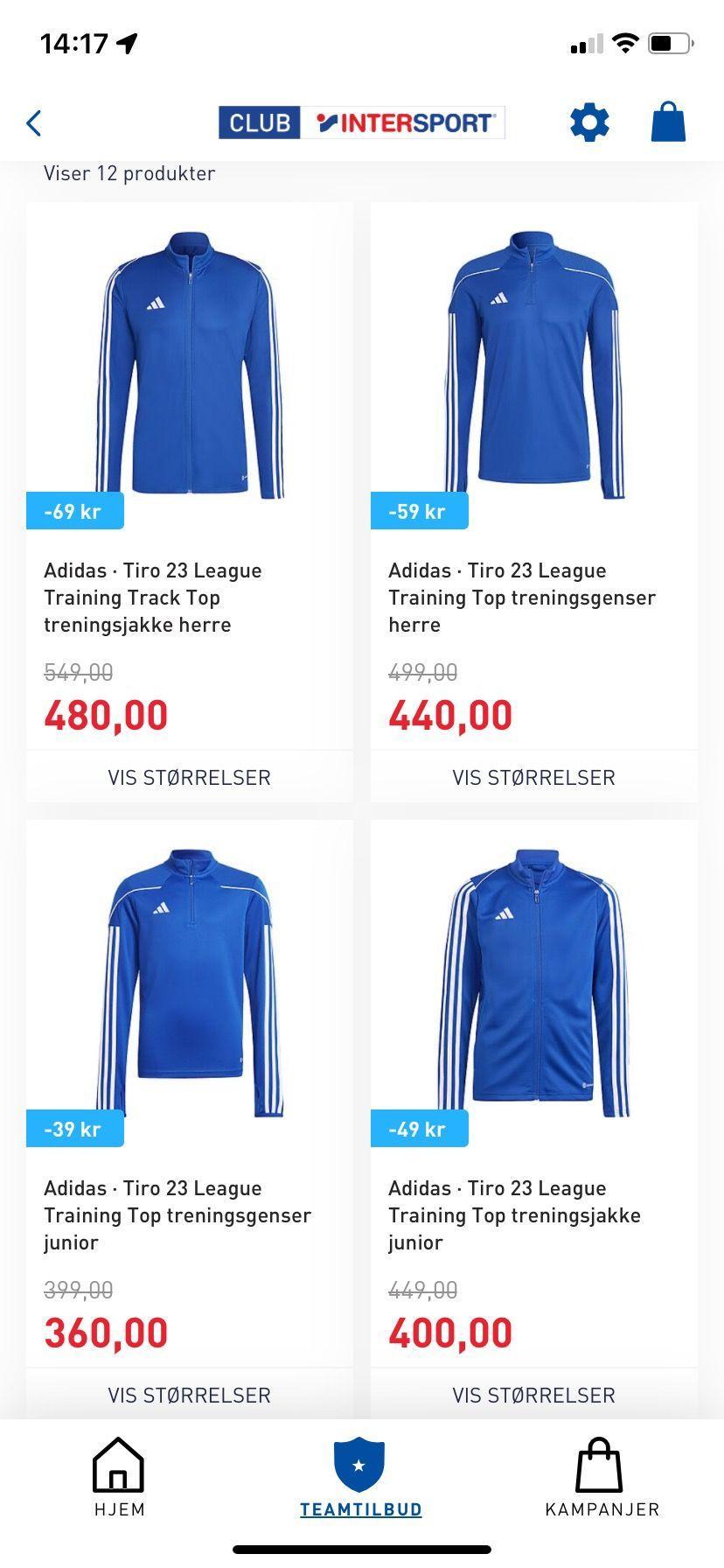Image resolution: width=724 pixels, height=1568 pixels.
Task: Open Tiro 23 treningsgenser junior title
Action: (x=178, y=1215)
